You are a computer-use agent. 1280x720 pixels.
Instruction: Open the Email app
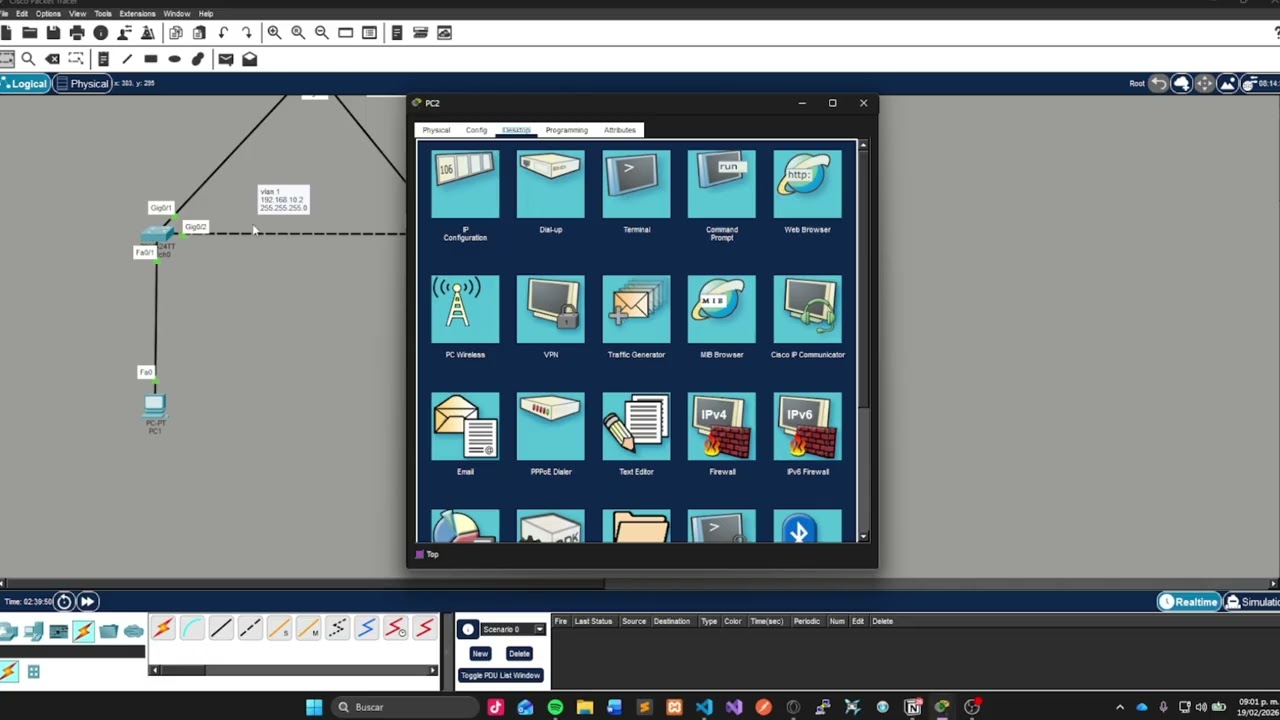click(x=465, y=427)
